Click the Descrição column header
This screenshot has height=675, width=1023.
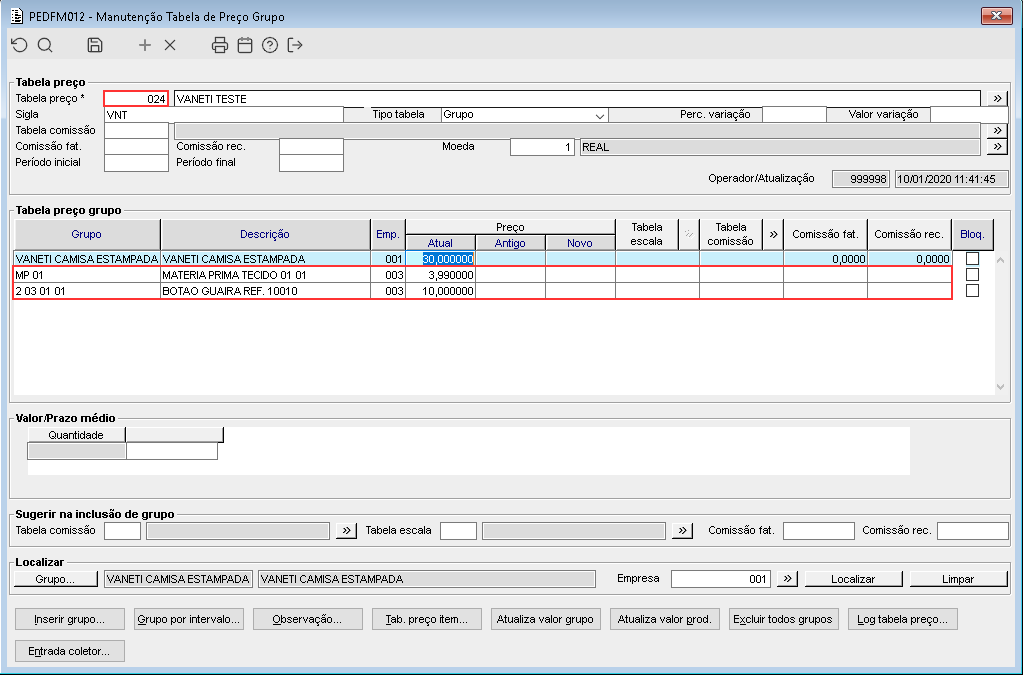(x=265, y=234)
